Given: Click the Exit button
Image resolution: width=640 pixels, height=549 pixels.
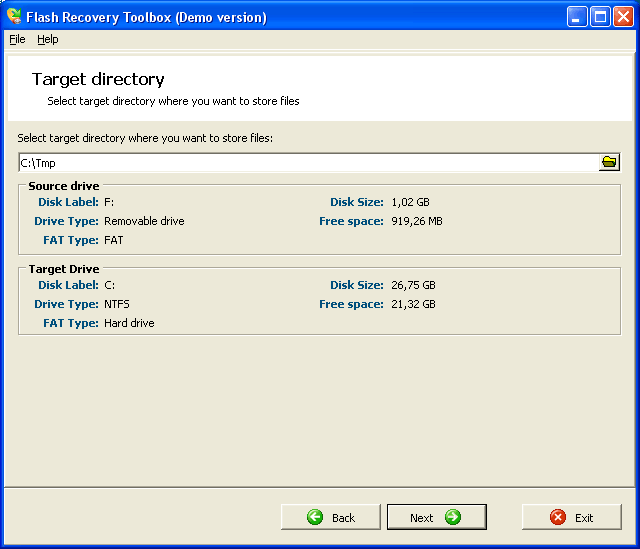Looking at the screenshot, I should coord(571,517).
